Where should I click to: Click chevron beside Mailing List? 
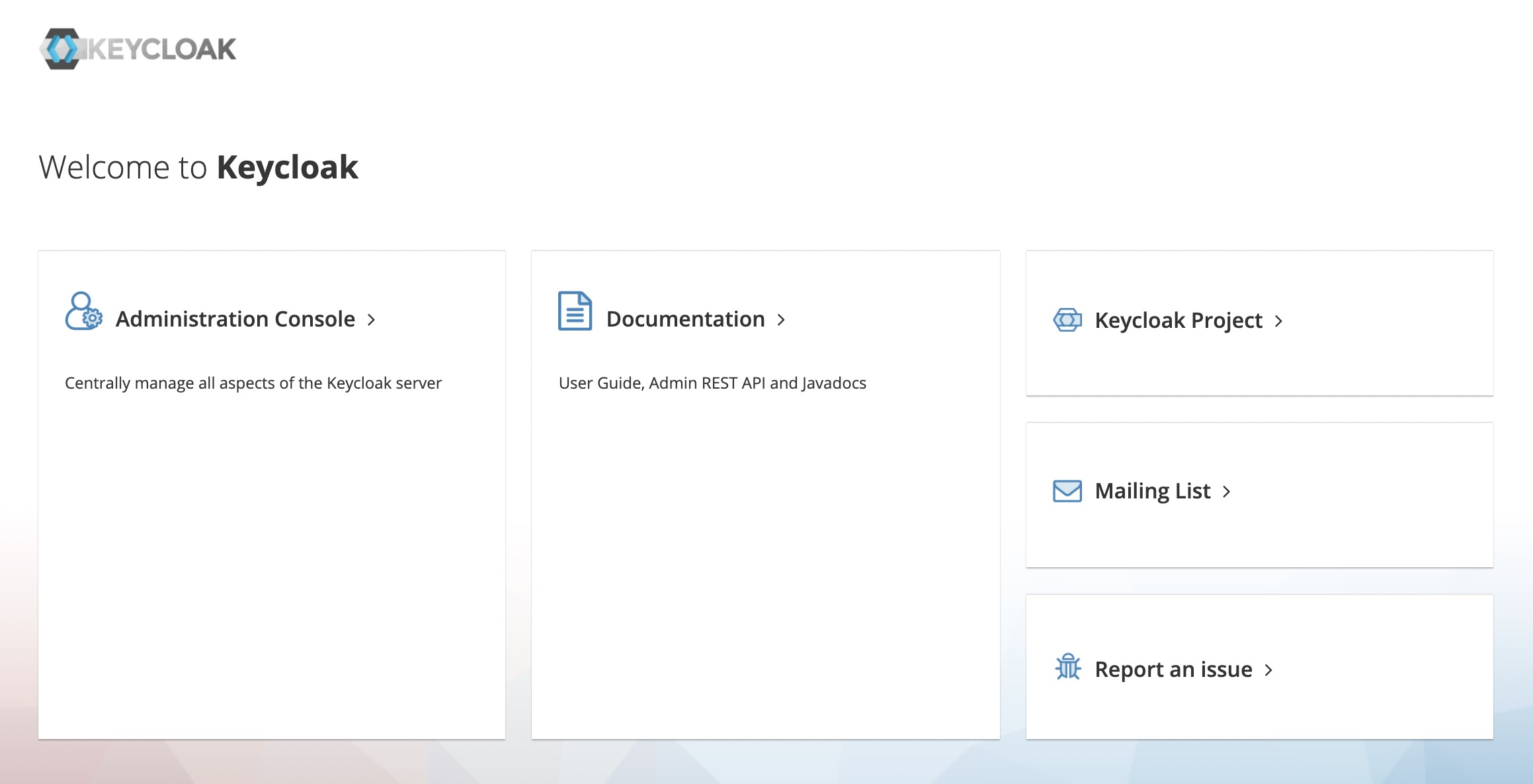(1227, 492)
